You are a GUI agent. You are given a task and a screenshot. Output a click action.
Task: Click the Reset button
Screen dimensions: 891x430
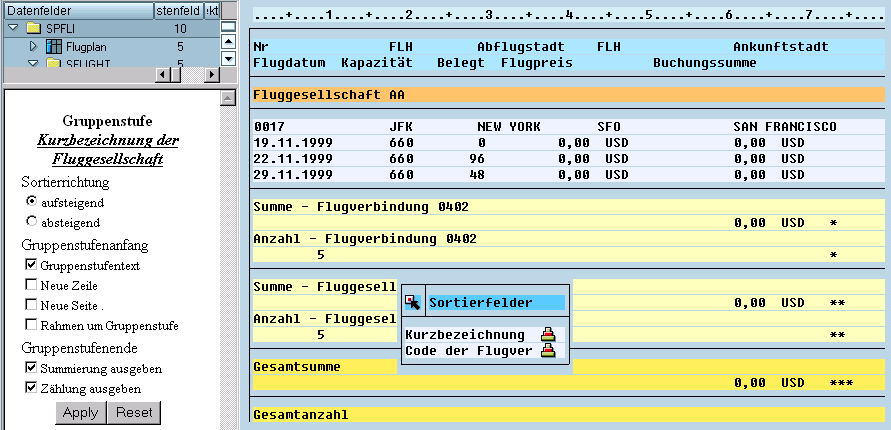(135, 412)
